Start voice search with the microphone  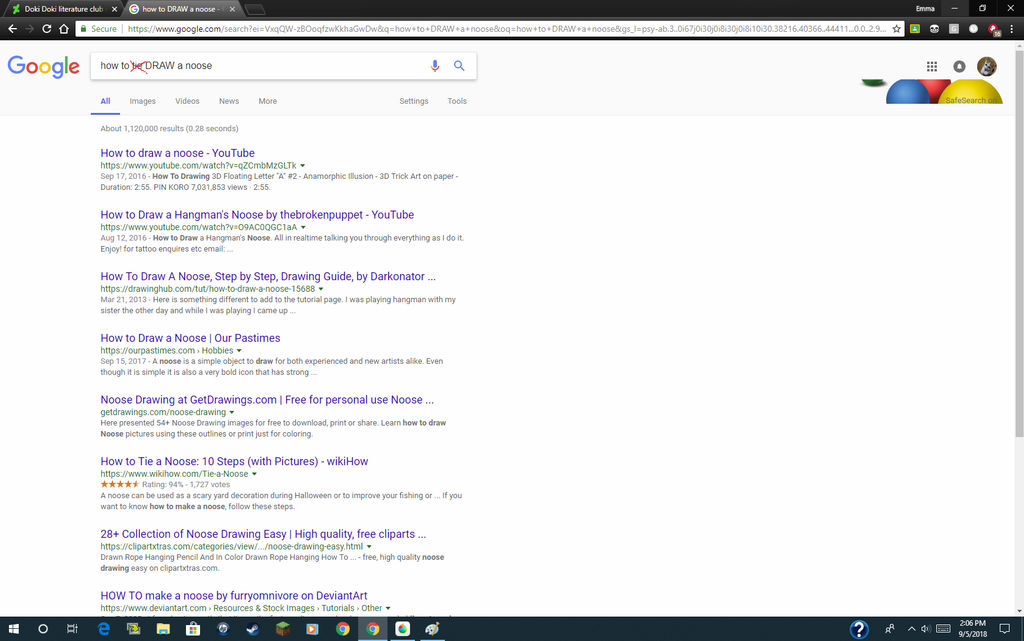(x=434, y=66)
